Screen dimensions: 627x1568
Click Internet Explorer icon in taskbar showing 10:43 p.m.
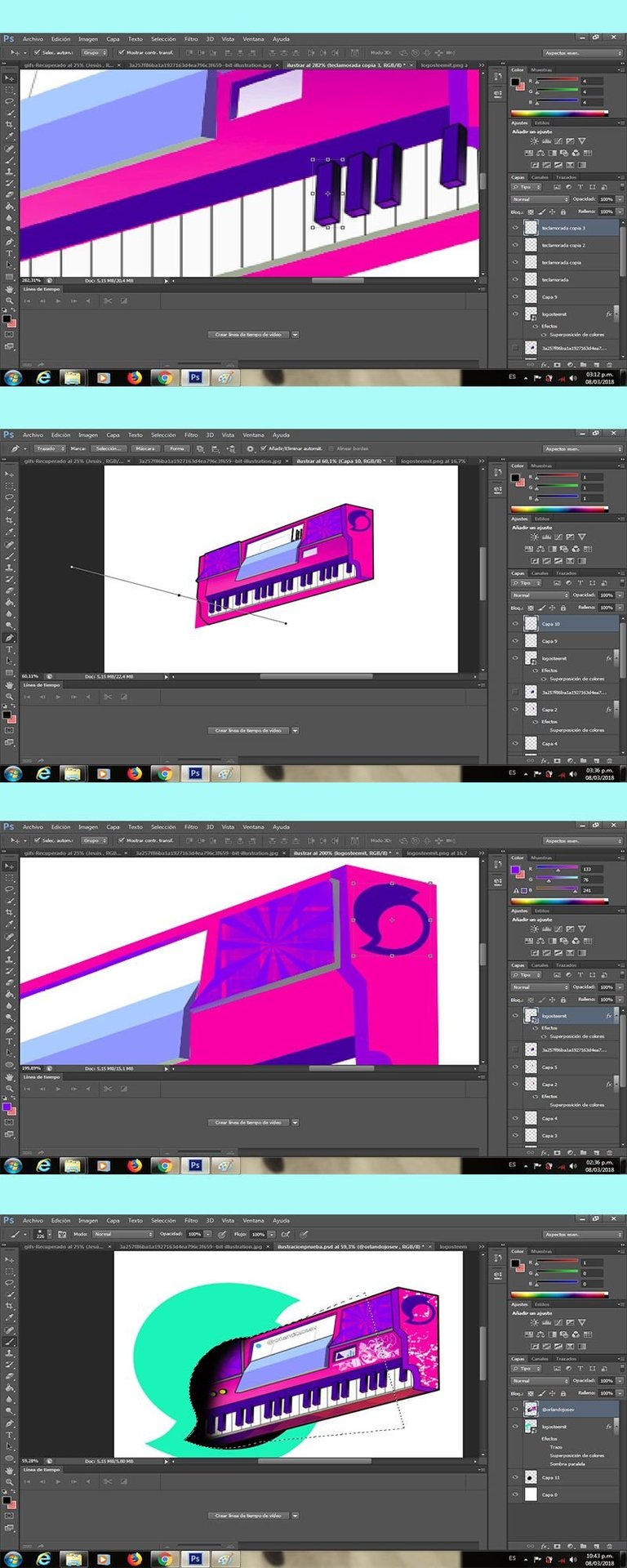coord(42,1559)
